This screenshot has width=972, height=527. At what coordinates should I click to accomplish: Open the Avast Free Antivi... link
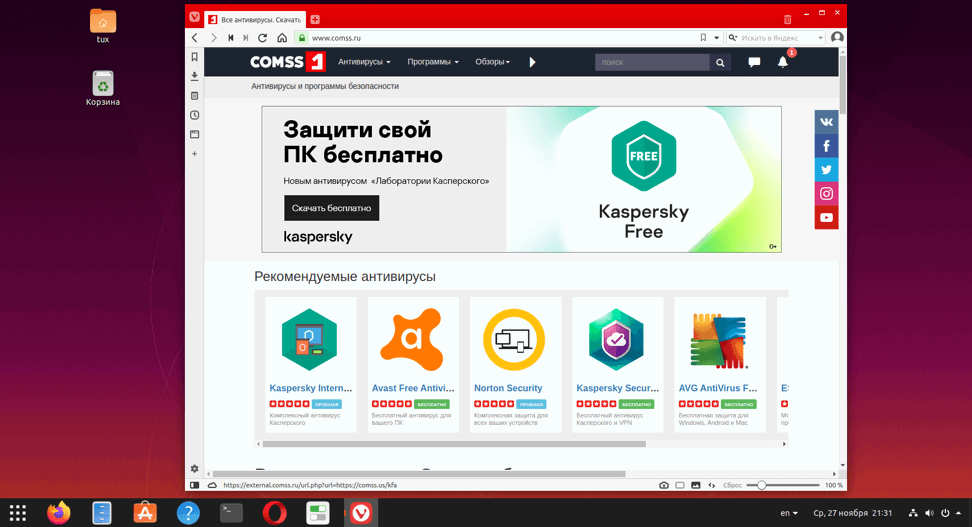coord(413,388)
